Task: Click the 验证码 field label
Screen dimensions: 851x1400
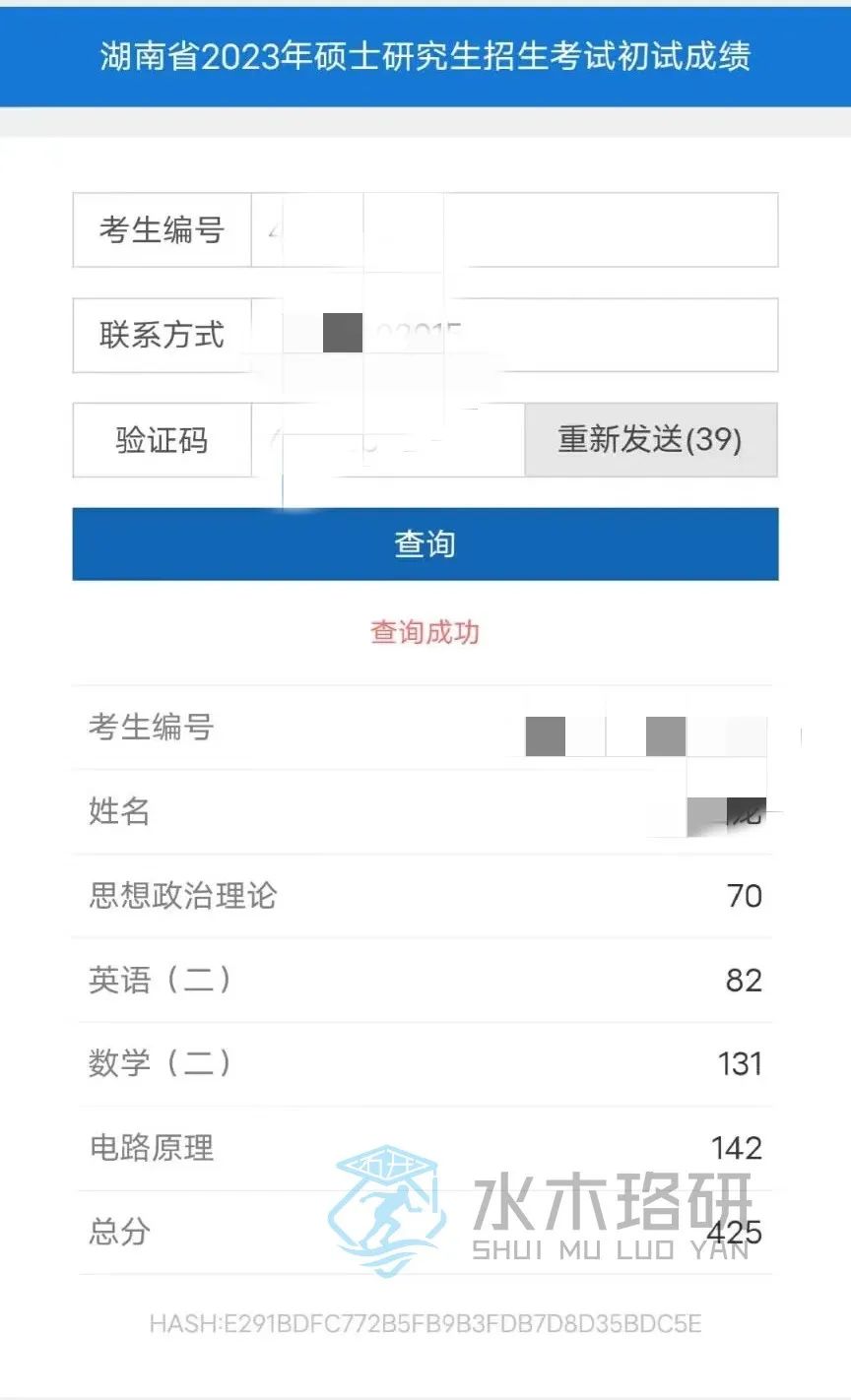Action: (162, 439)
